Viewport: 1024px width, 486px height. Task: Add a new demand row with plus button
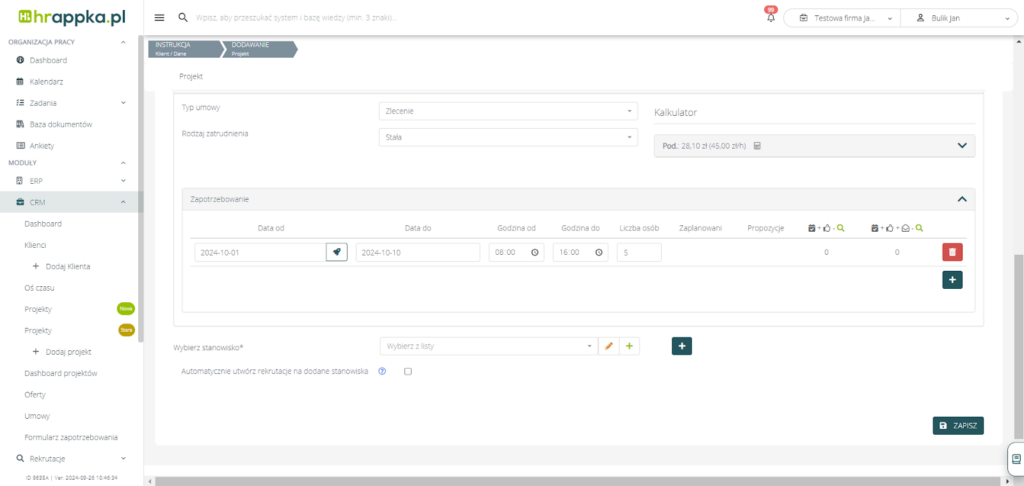point(952,280)
